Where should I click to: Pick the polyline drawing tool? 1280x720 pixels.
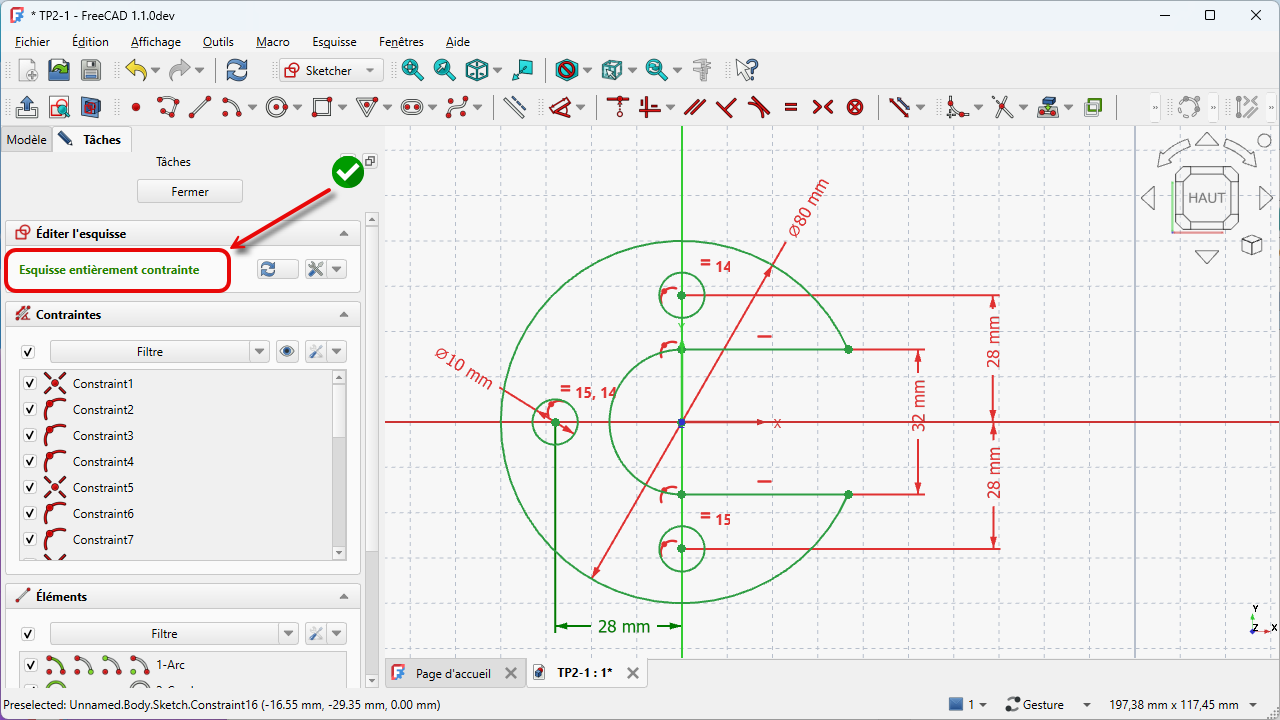click(x=167, y=107)
